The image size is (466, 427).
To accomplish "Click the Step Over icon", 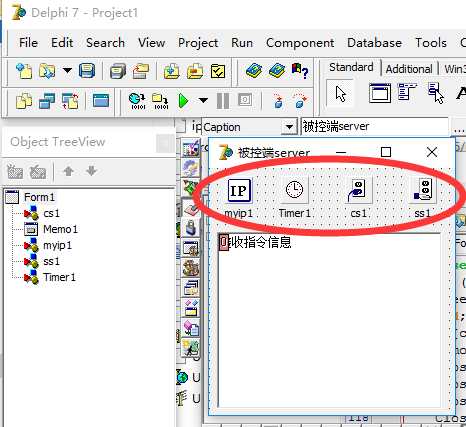I will pyautogui.click(x=300, y=101).
